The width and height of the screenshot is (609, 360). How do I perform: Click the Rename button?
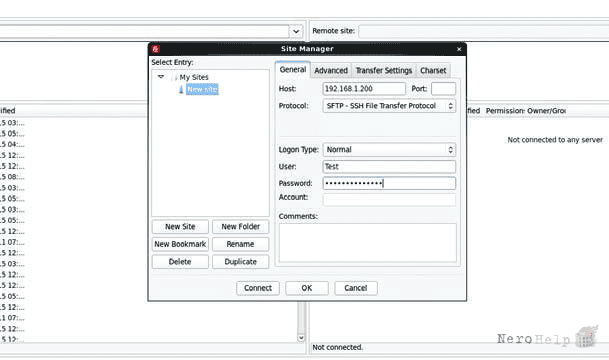tap(240, 244)
